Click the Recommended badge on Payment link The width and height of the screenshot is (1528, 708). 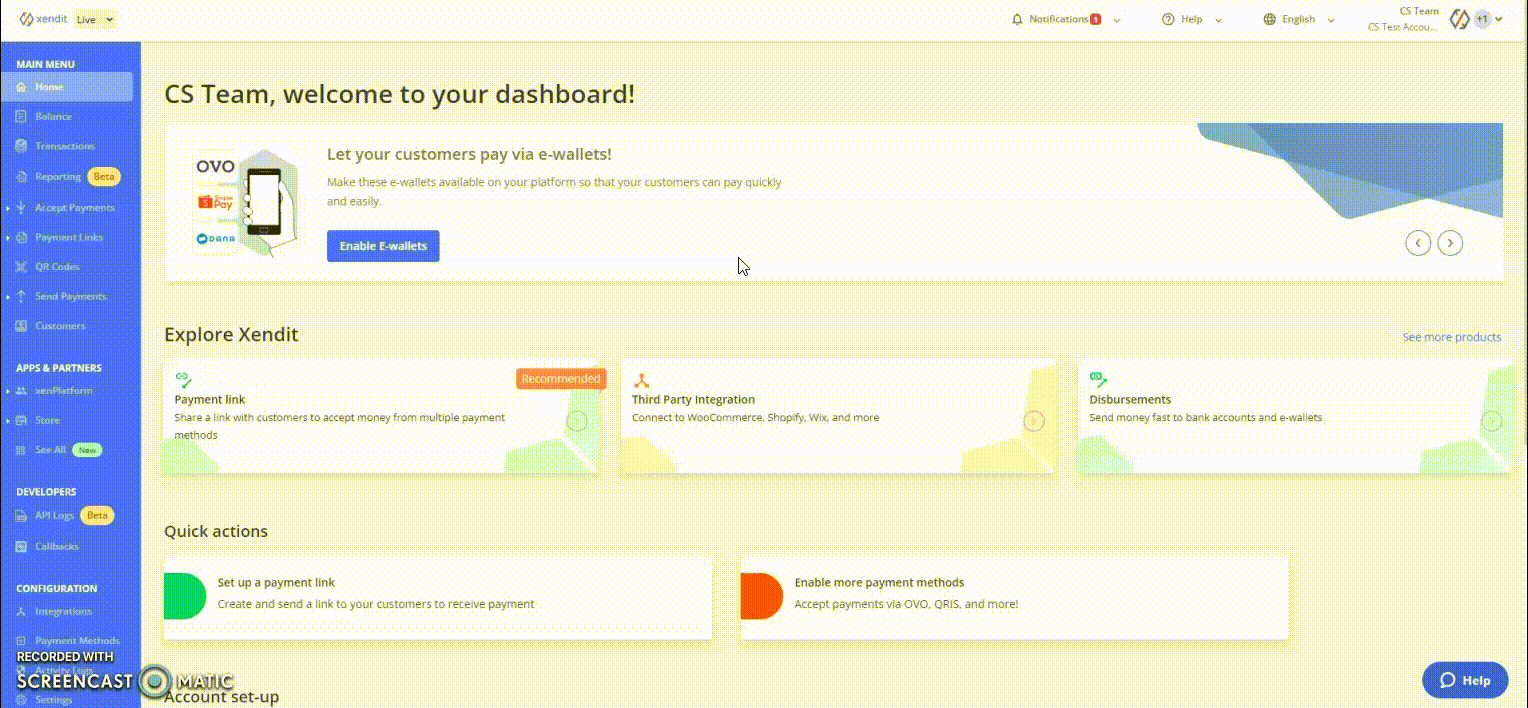point(561,378)
